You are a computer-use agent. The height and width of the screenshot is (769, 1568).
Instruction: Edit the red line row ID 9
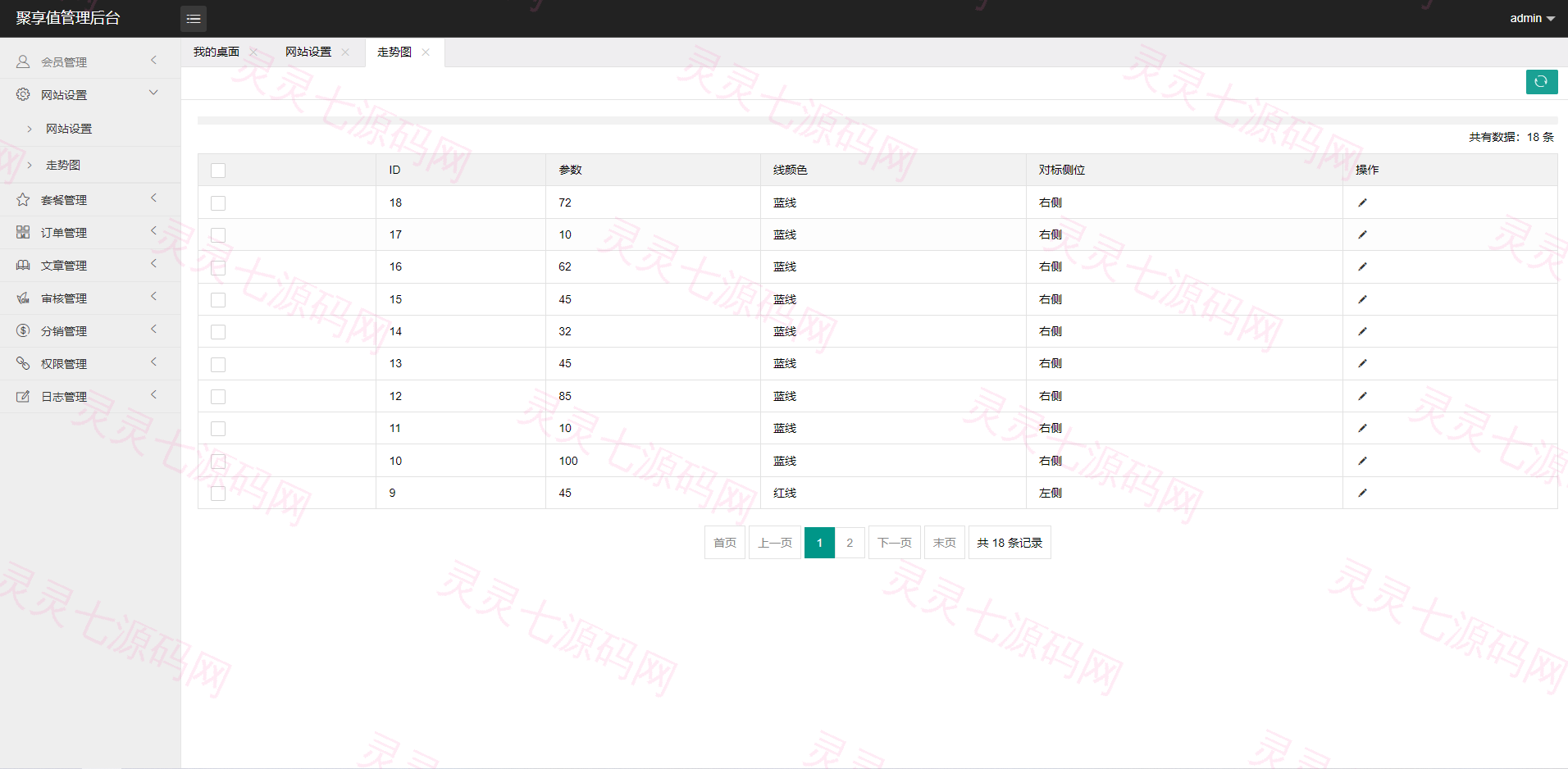point(1362,493)
